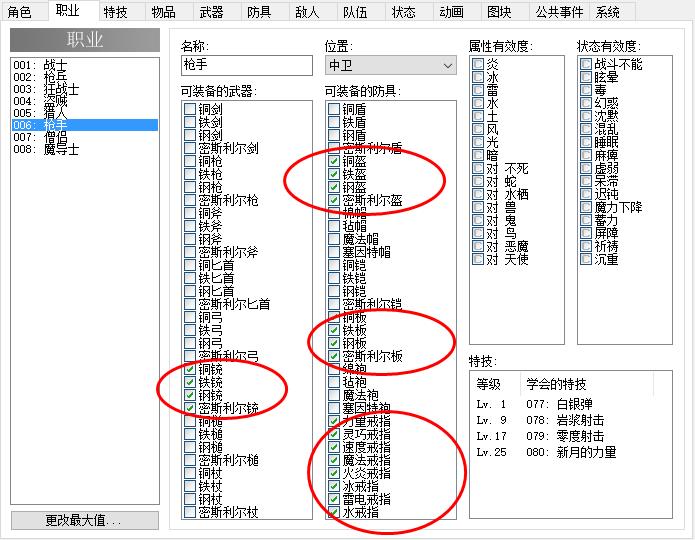Switch to the 角色 tab

tap(20, 12)
